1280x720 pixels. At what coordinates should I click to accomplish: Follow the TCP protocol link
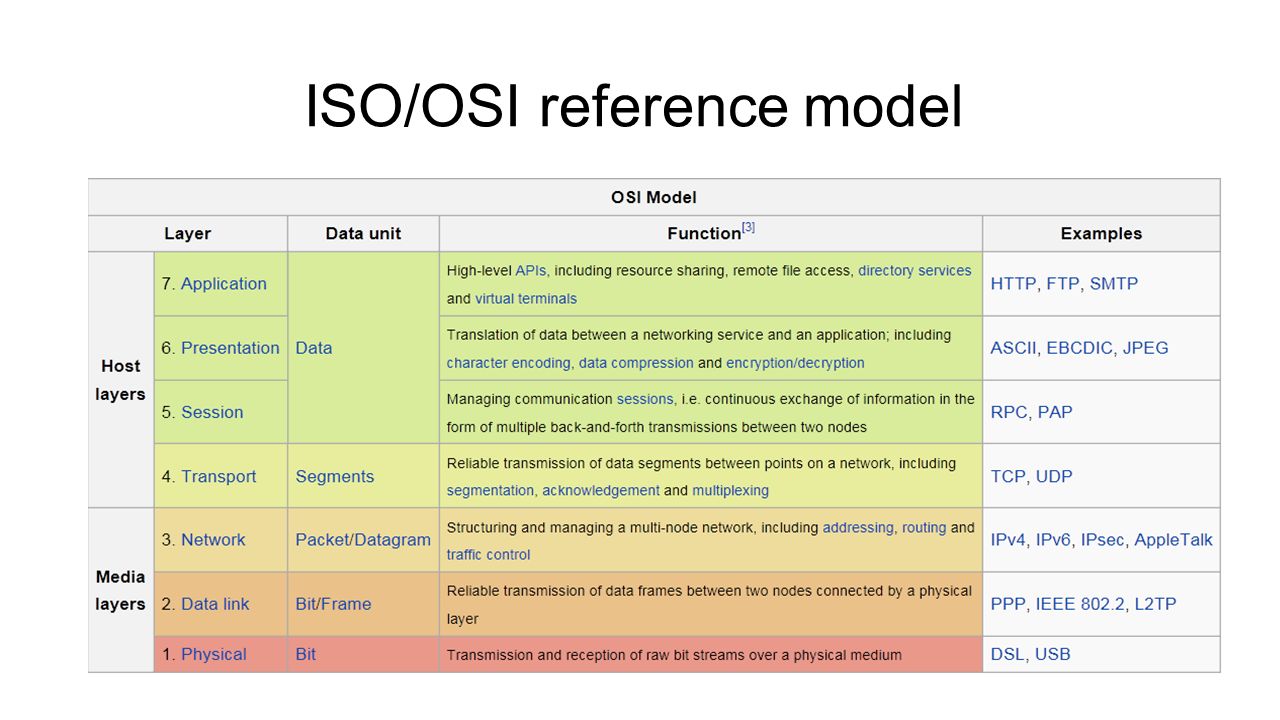[x=1008, y=476]
